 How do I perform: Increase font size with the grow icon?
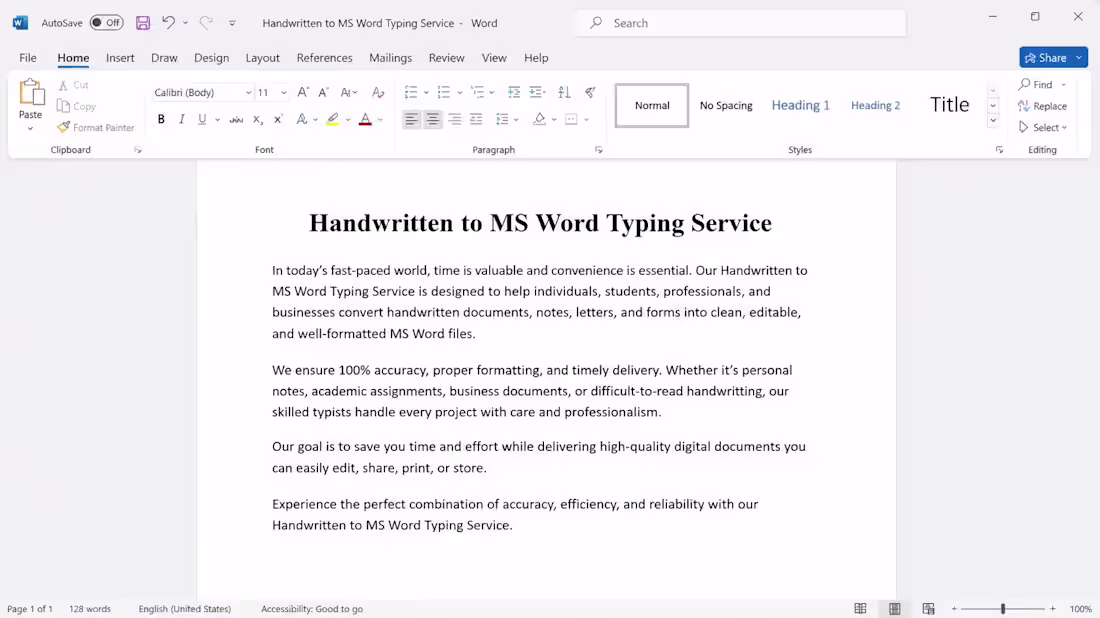303,92
